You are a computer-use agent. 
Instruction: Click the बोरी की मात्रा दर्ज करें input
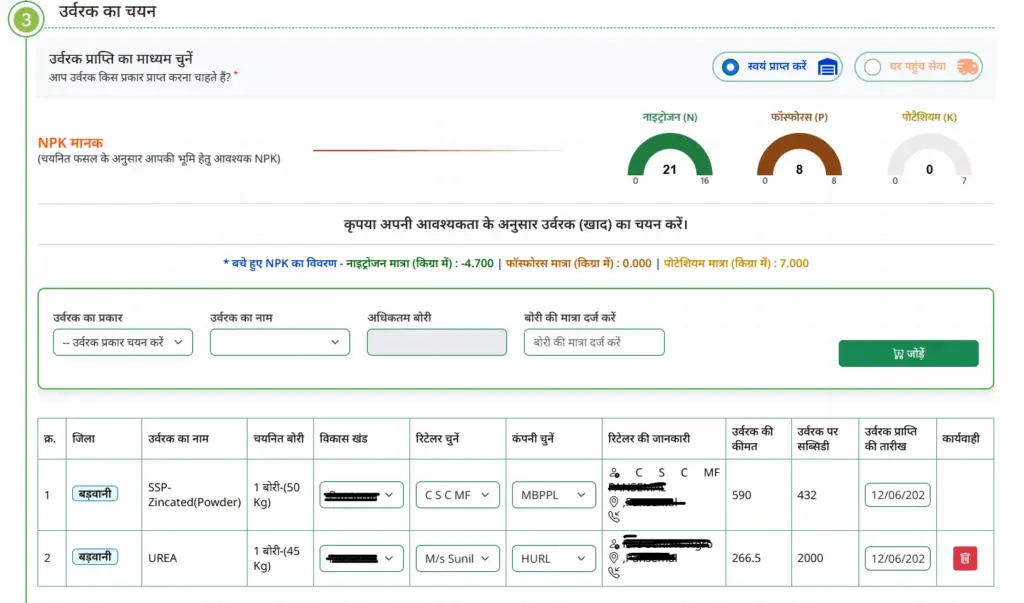click(x=594, y=342)
